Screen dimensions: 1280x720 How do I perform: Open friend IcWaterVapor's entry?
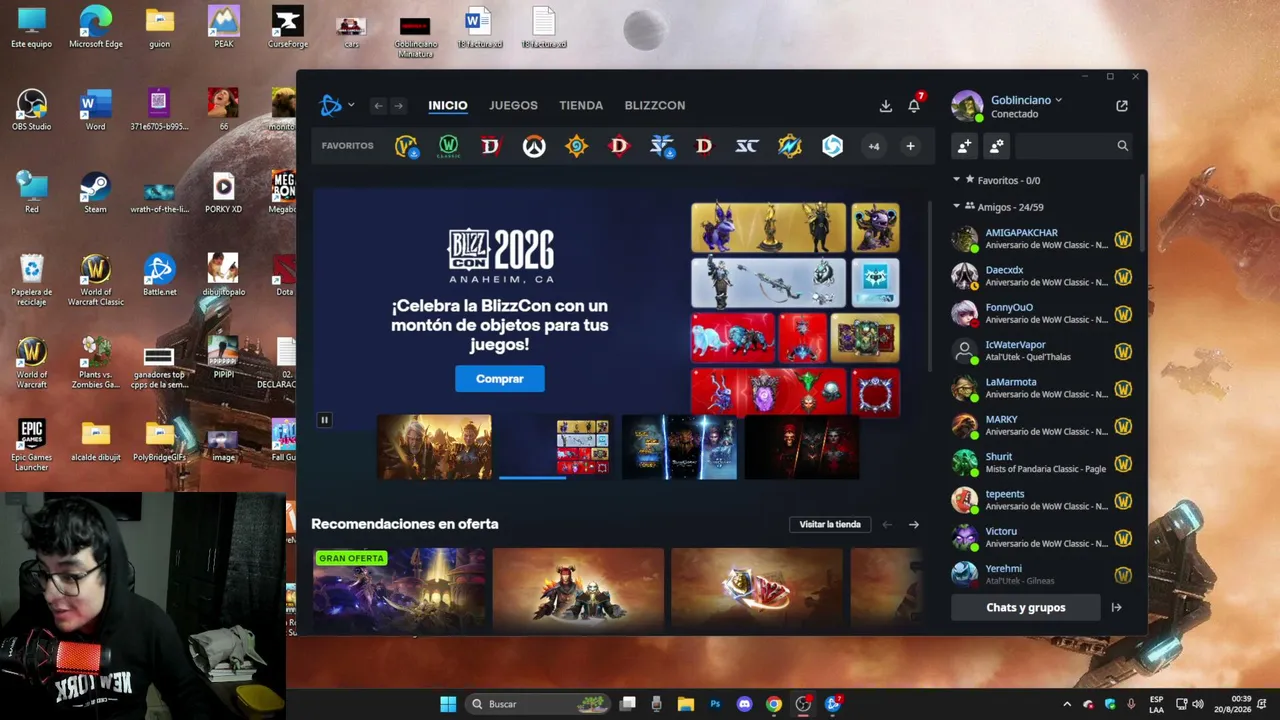click(1041, 351)
